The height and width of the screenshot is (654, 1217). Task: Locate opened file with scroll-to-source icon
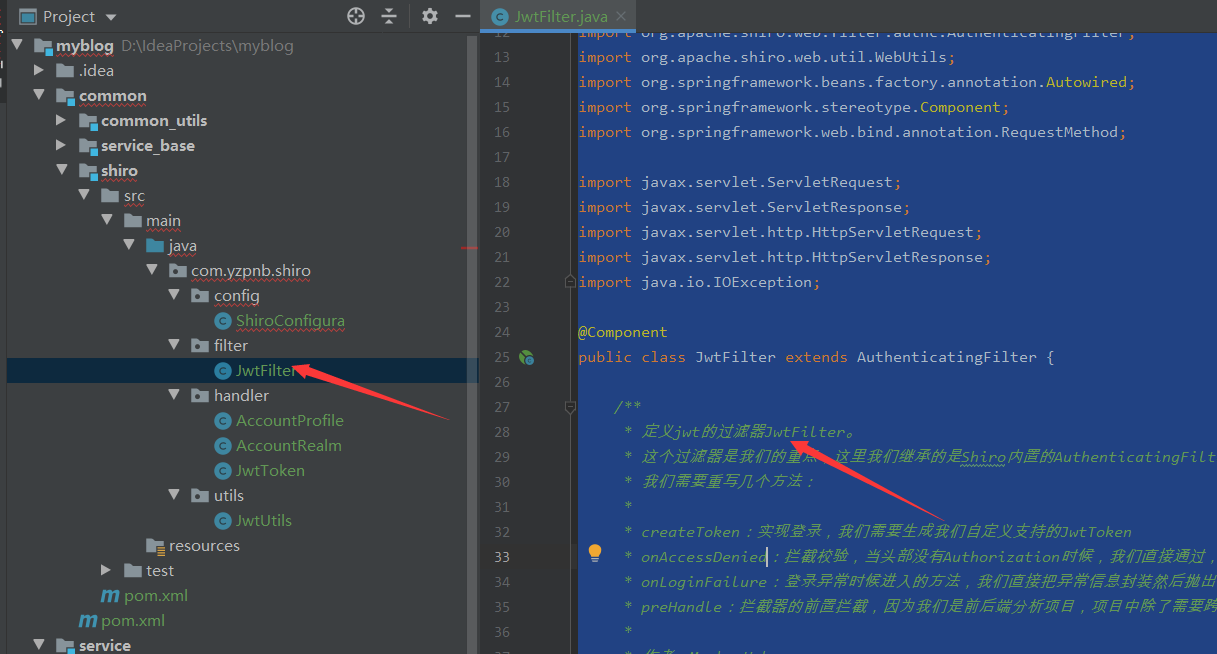355,15
